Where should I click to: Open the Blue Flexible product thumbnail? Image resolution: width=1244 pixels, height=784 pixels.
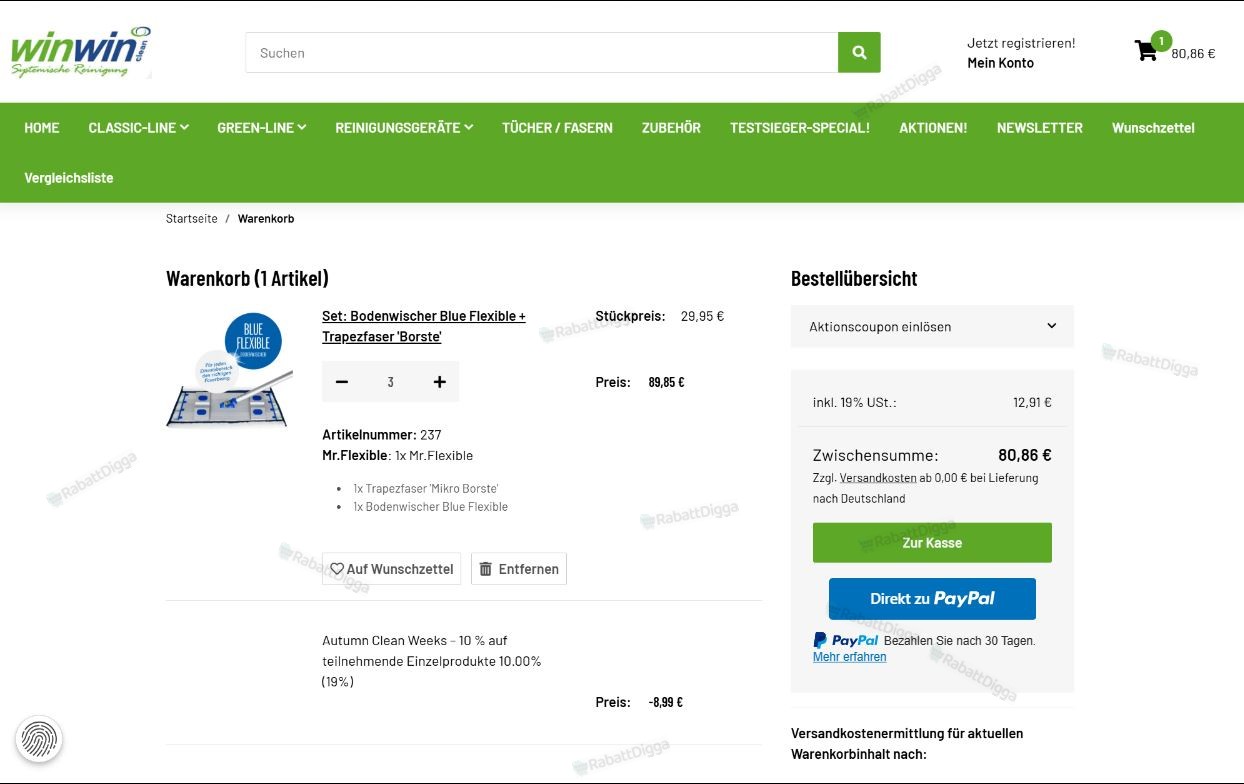230,370
